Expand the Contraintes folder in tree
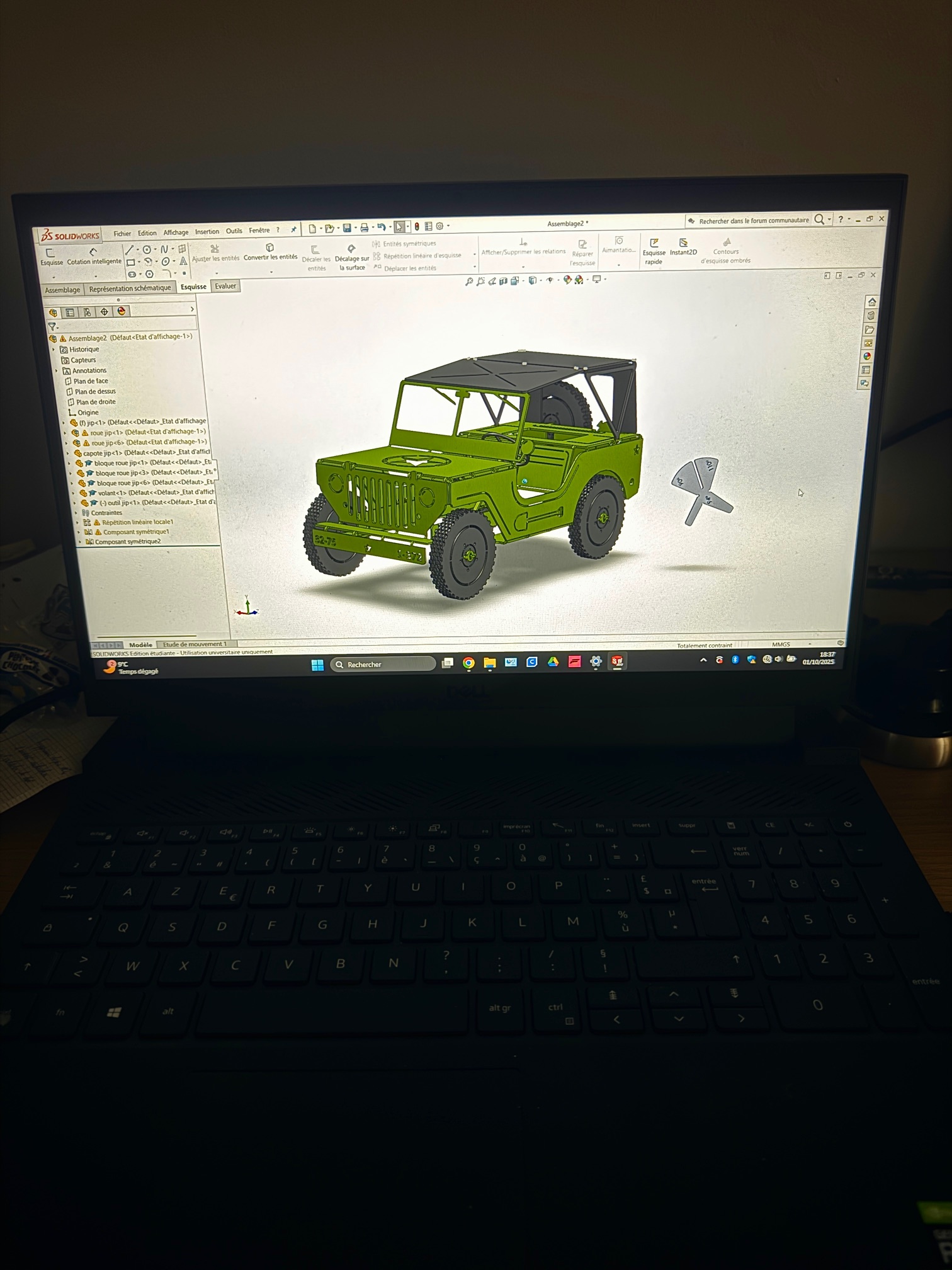Image resolution: width=952 pixels, height=1270 pixels. (x=77, y=513)
